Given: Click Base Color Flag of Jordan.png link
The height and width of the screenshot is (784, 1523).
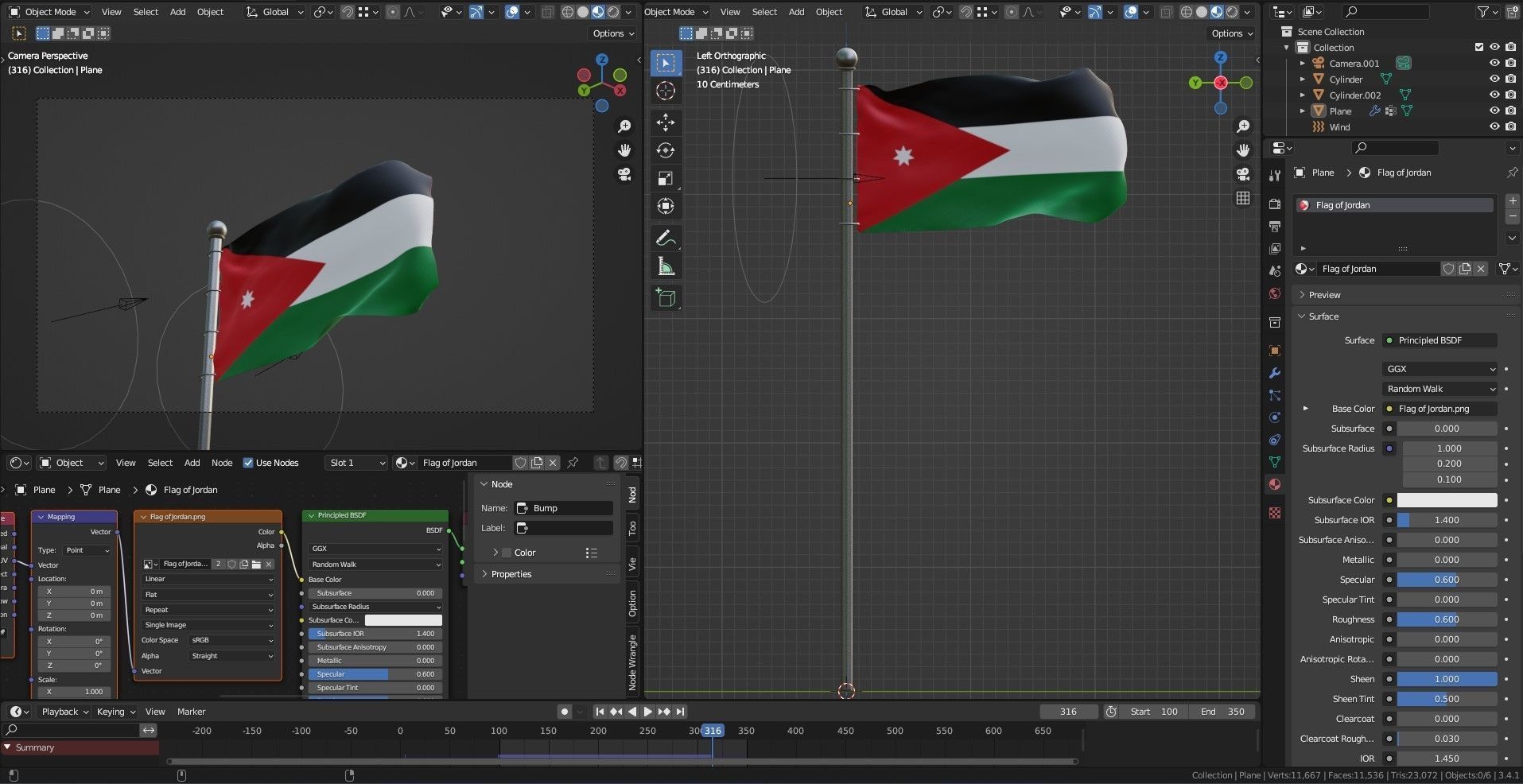Looking at the screenshot, I should 1440,409.
